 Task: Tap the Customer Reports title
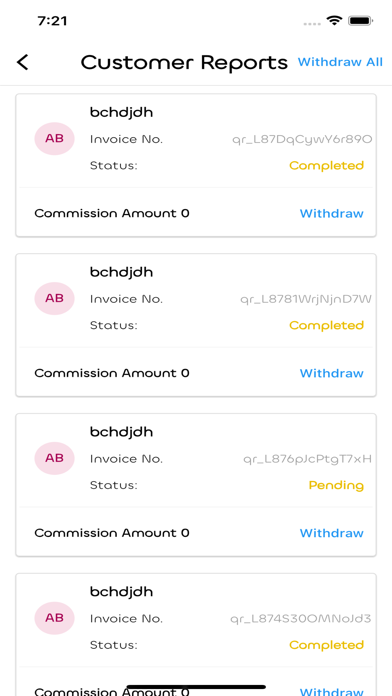(184, 63)
